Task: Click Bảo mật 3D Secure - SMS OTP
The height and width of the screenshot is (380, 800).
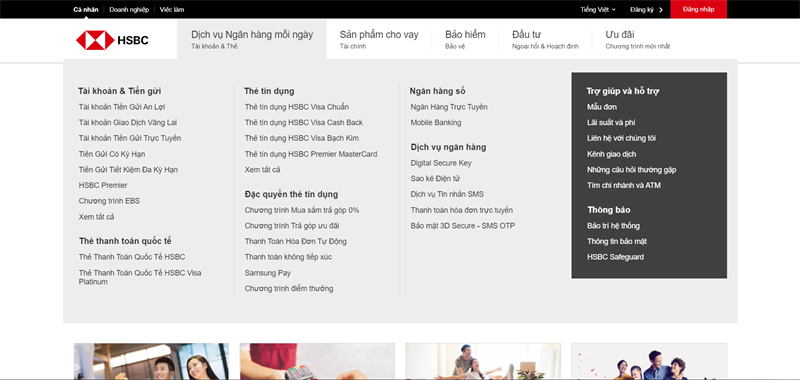Action: point(463,226)
